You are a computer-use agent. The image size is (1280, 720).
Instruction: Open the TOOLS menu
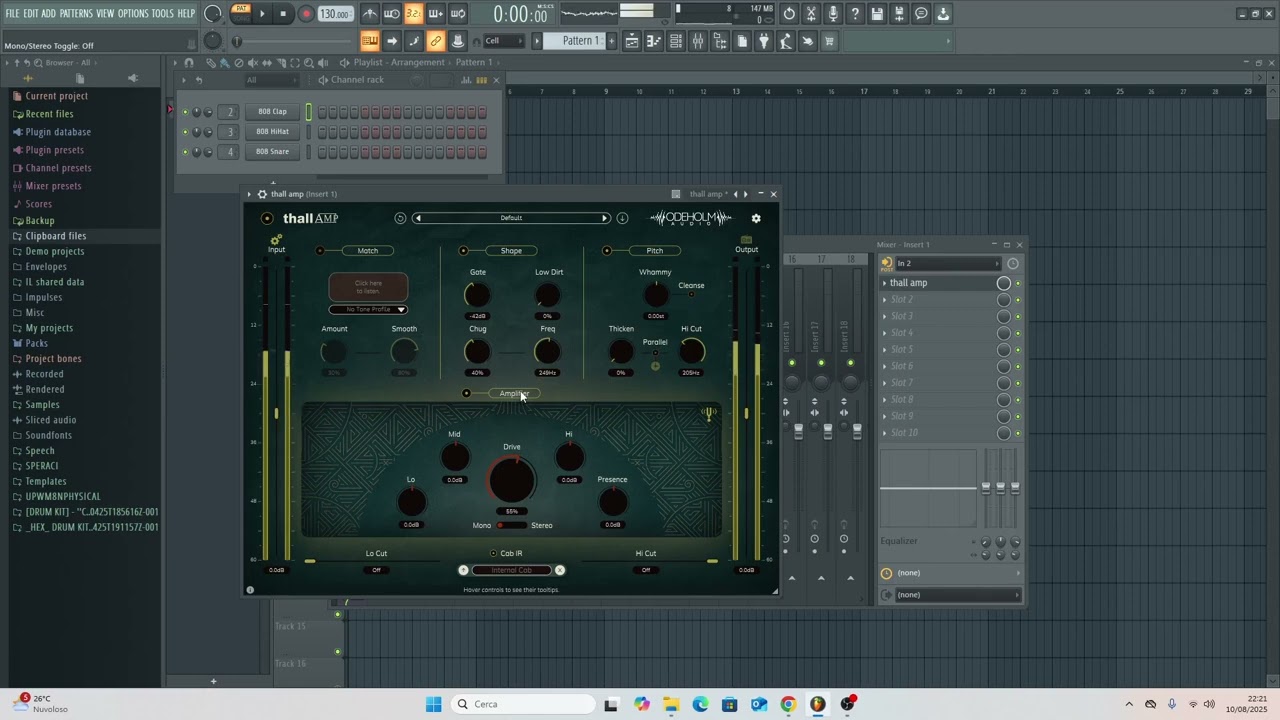coord(162,13)
